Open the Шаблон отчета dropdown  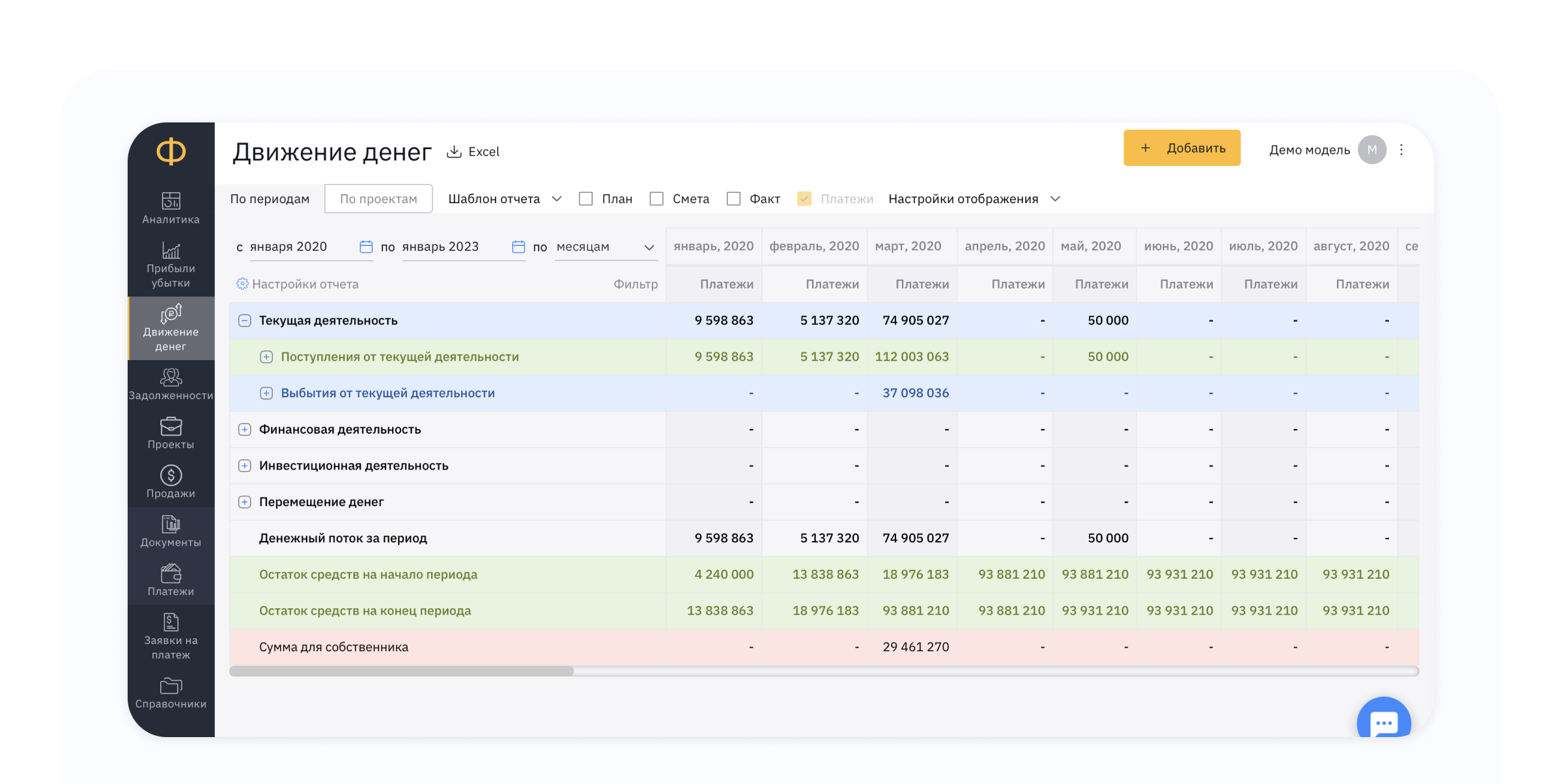pos(505,199)
